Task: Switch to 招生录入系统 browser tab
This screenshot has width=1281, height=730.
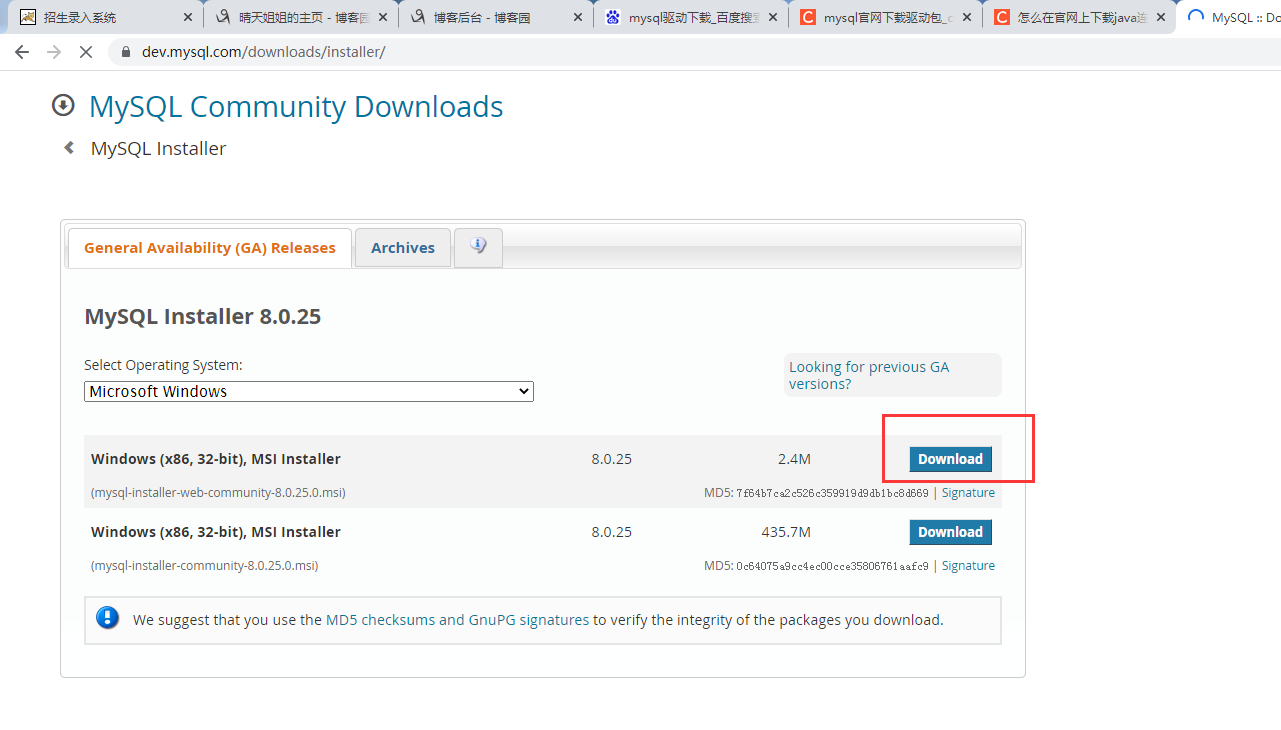Action: pos(105,17)
